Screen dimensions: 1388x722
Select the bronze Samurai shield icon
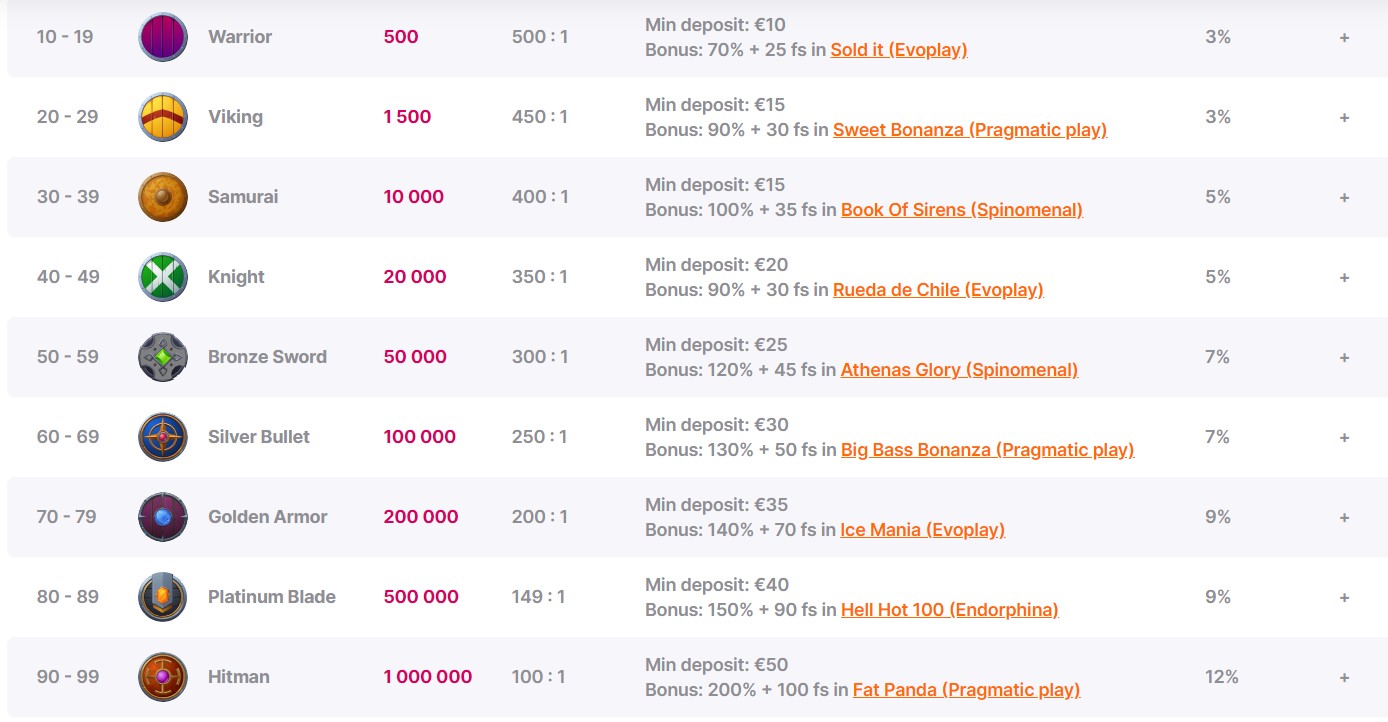(163, 197)
